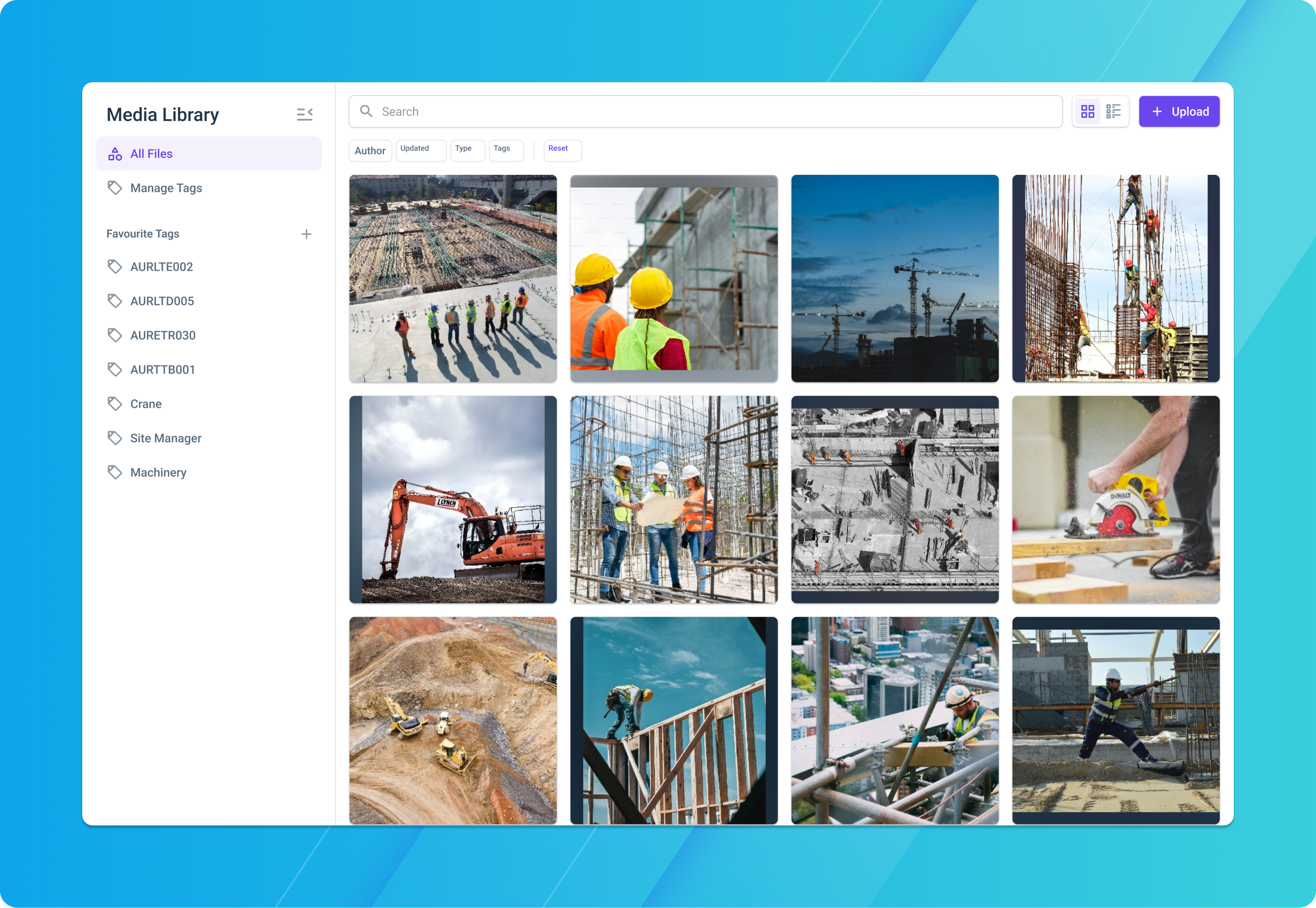Click the Machinery tag icon
1316x908 pixels.
[x=115, y=472]
